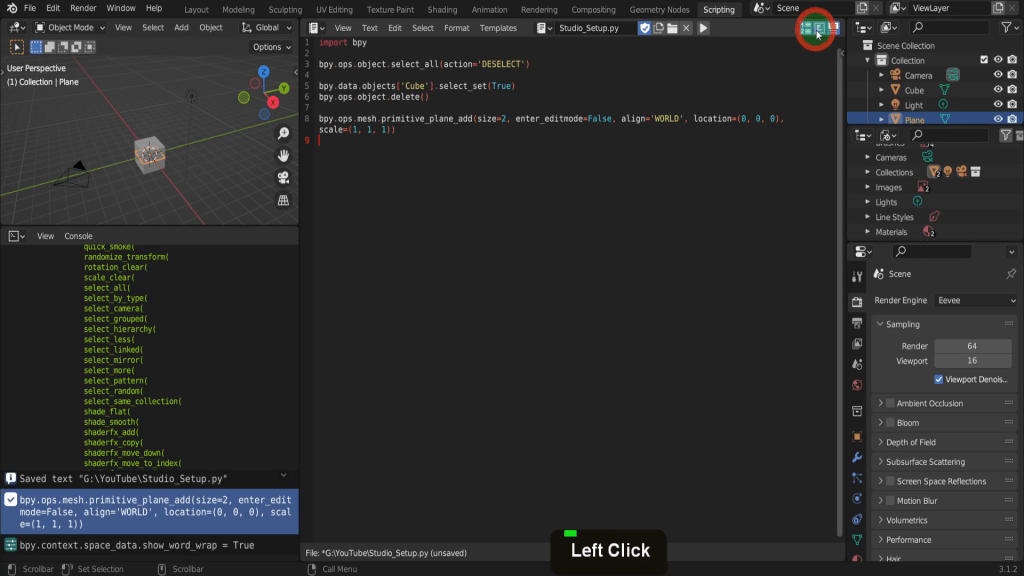
Task: Click the camera view icon in the viewport
Action: tap(283, 178)
